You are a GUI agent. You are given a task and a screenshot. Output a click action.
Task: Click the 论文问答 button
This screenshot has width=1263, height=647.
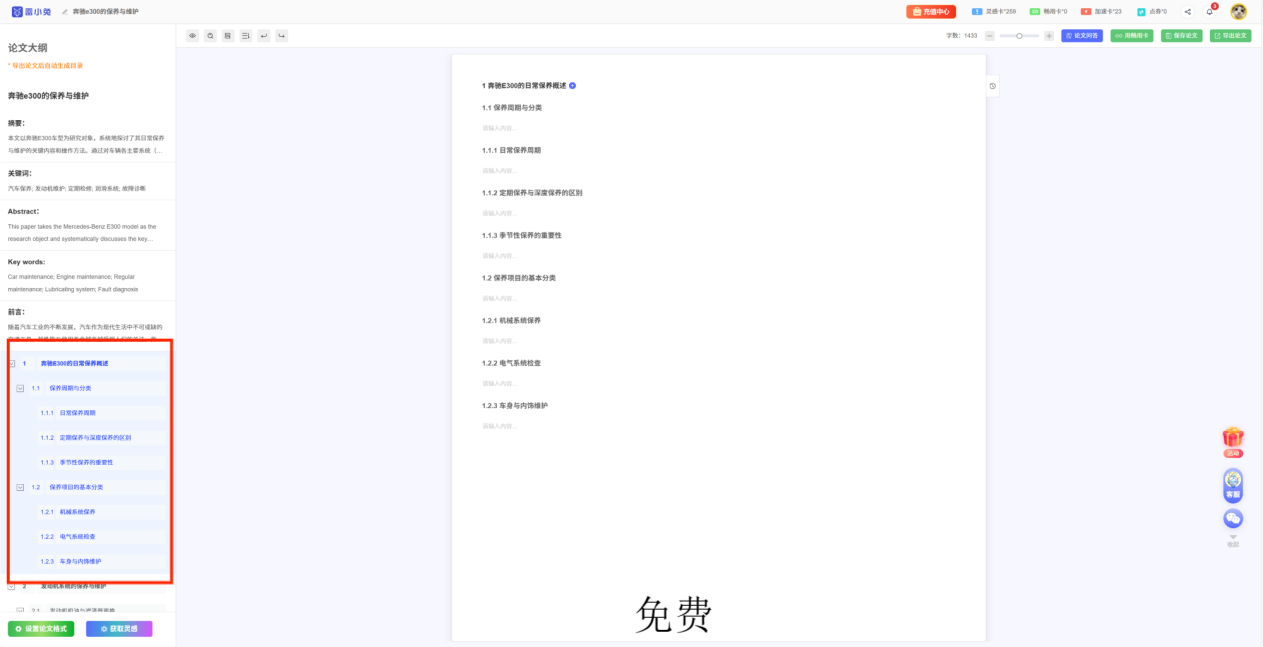click(x=1082, y=35)
